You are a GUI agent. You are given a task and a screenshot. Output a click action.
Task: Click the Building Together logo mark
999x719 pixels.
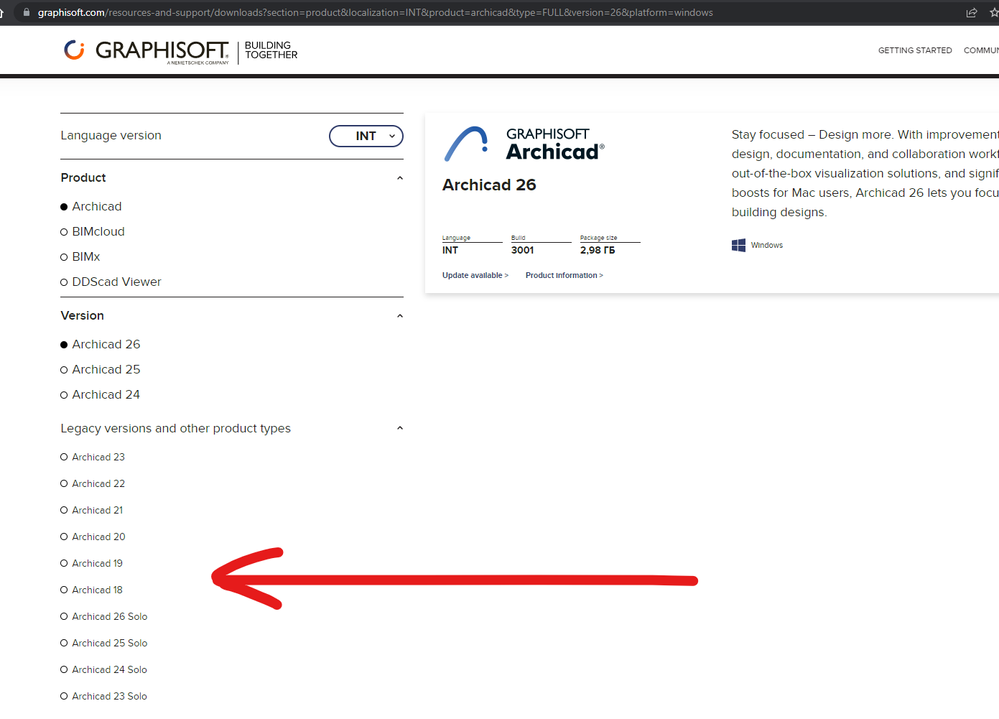(270, 50)
